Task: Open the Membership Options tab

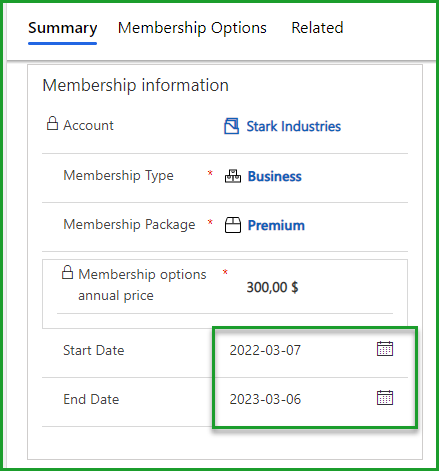Action: point(192,28)
